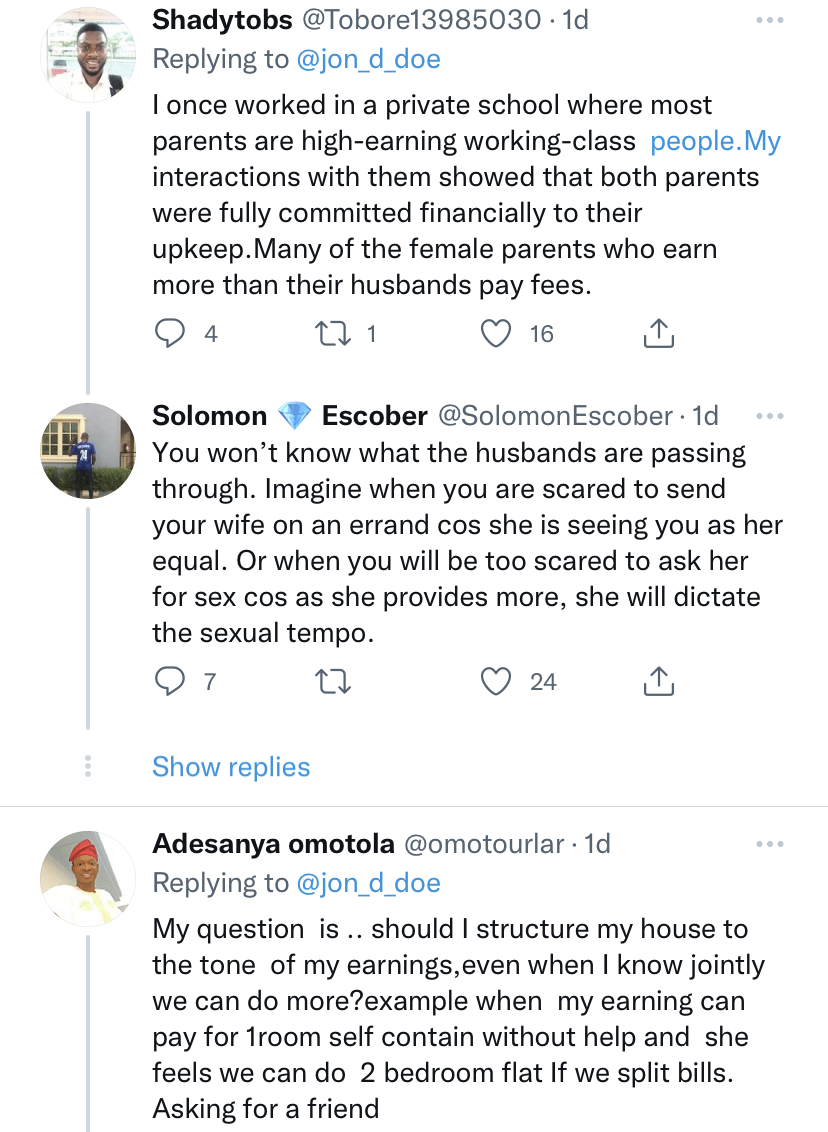The height and width of the screenshot is (1132, 828).
Task: Open Adesanya omotola's profile via display name
Action: (x=273, y=845)
